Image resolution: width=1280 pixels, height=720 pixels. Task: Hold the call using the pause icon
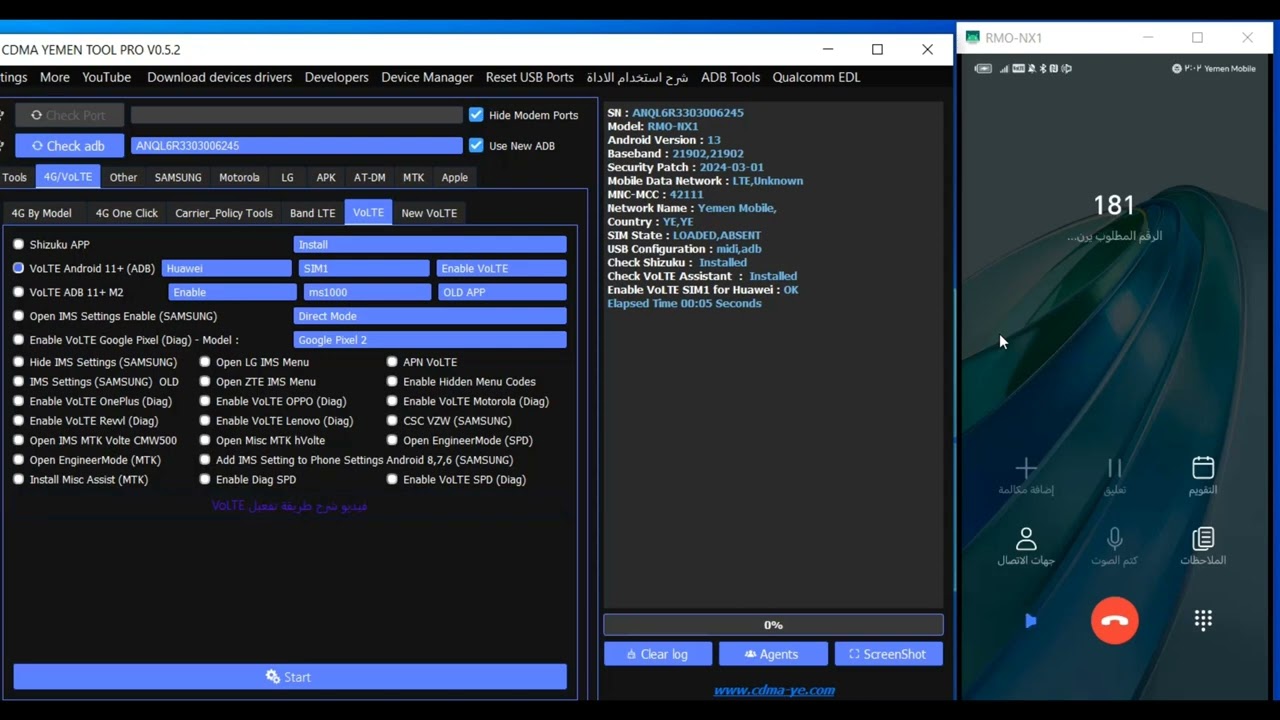tap(1114, 468)
